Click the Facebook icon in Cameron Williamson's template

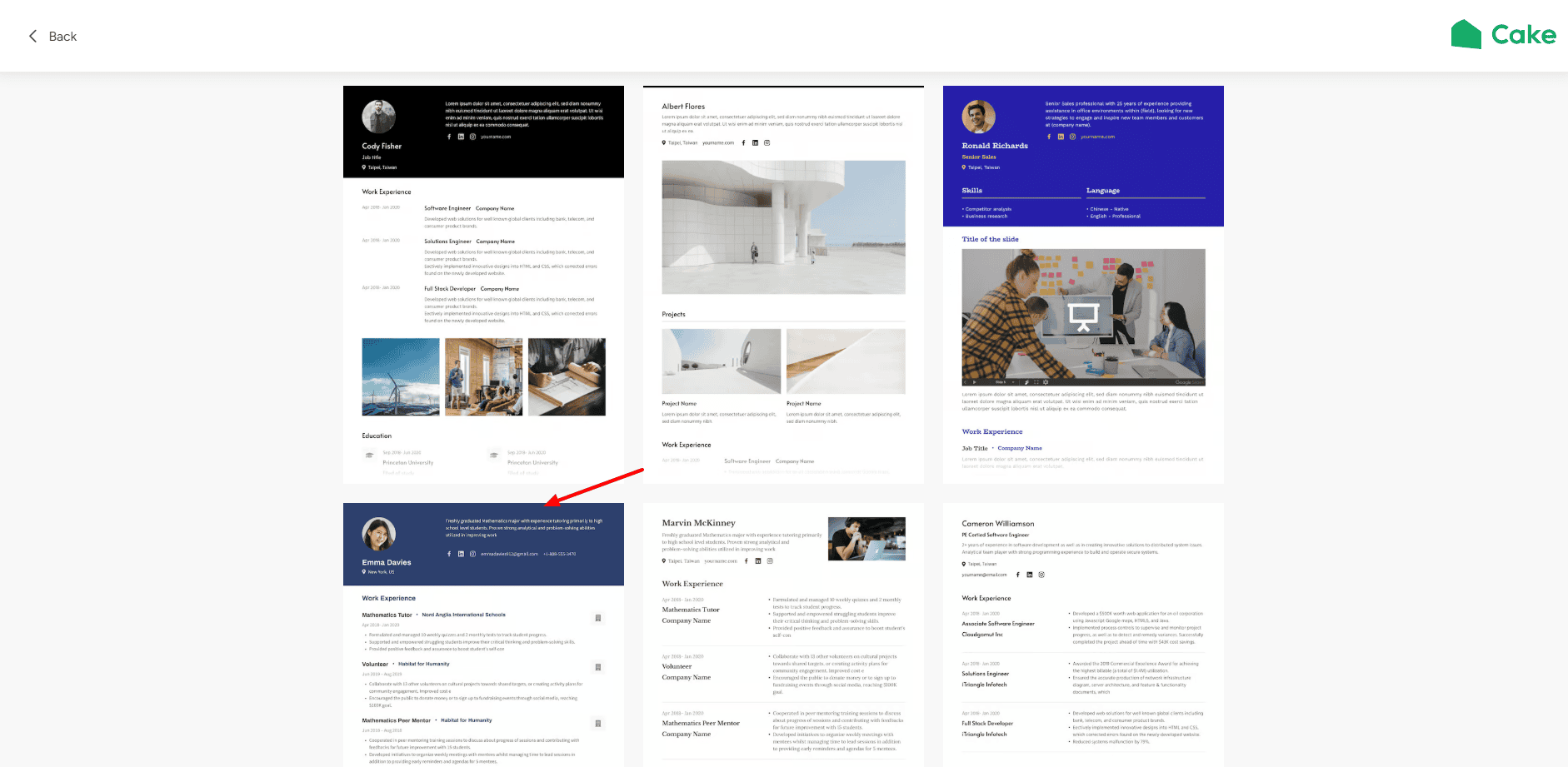pos(1017,575)
